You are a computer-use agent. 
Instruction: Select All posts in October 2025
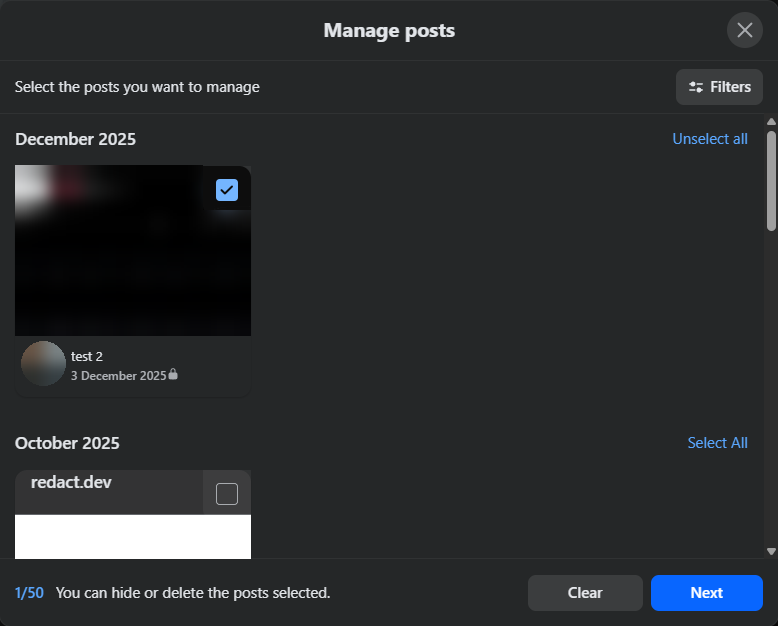pyautogui.click(x=717, y=443)
